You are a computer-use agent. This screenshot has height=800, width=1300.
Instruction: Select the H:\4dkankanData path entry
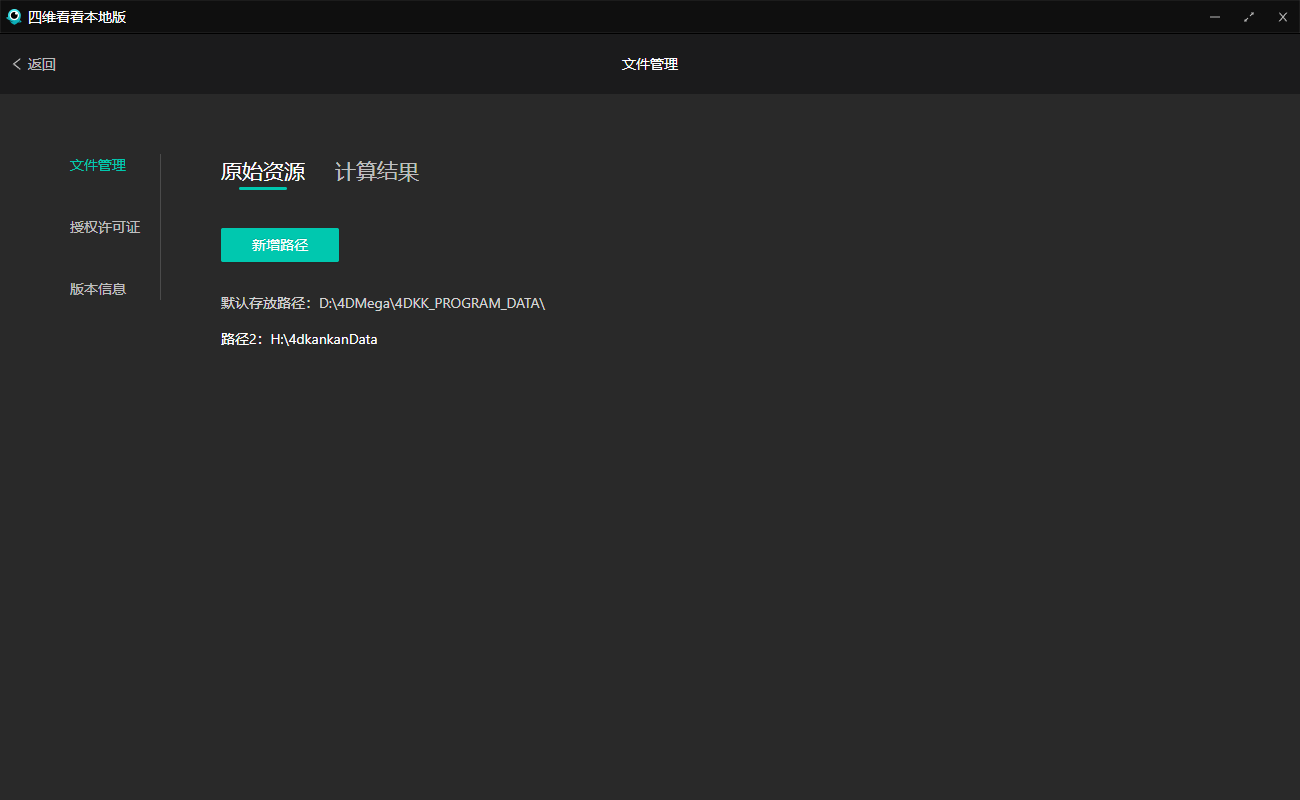324,340
